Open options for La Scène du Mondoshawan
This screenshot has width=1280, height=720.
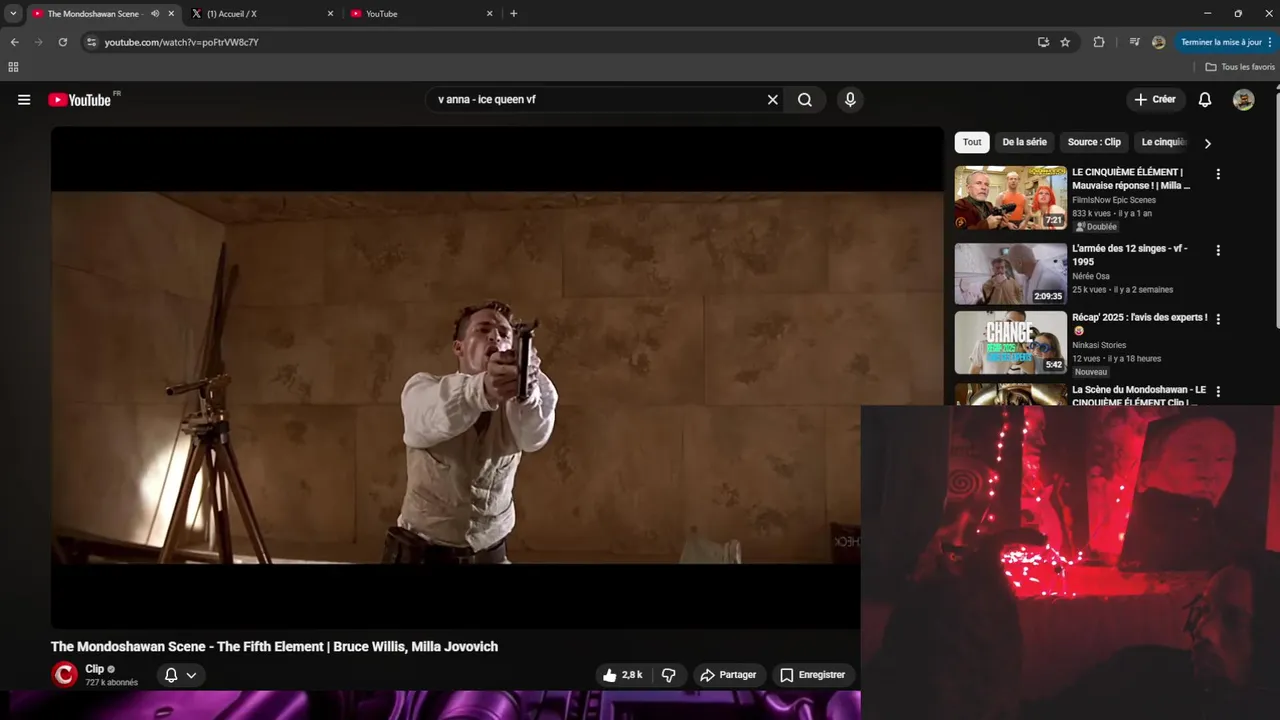click(1218, 391)
